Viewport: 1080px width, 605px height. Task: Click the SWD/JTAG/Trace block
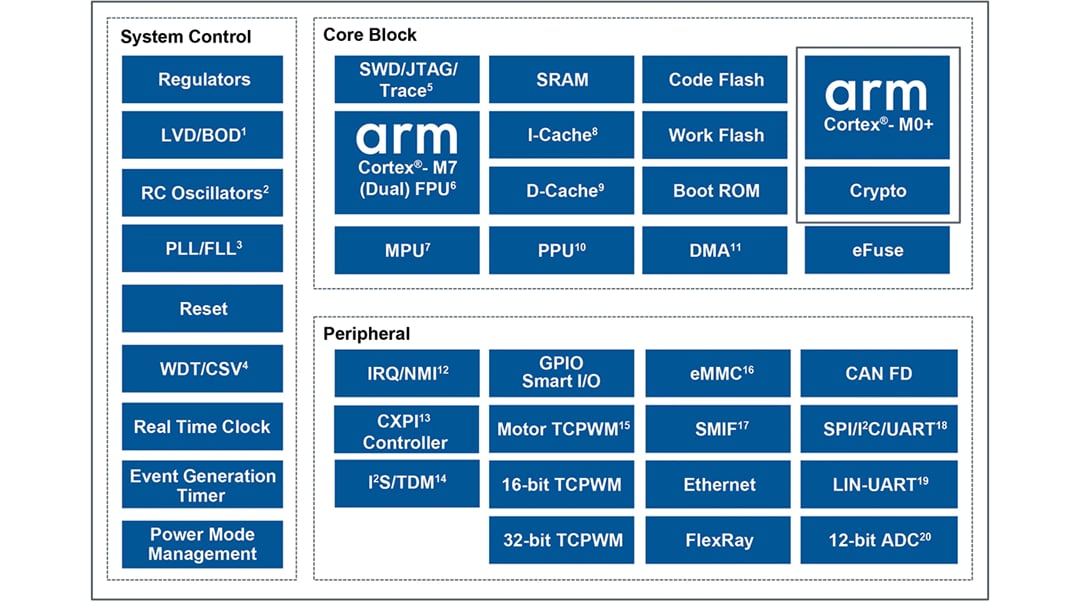tap(406, 79)
